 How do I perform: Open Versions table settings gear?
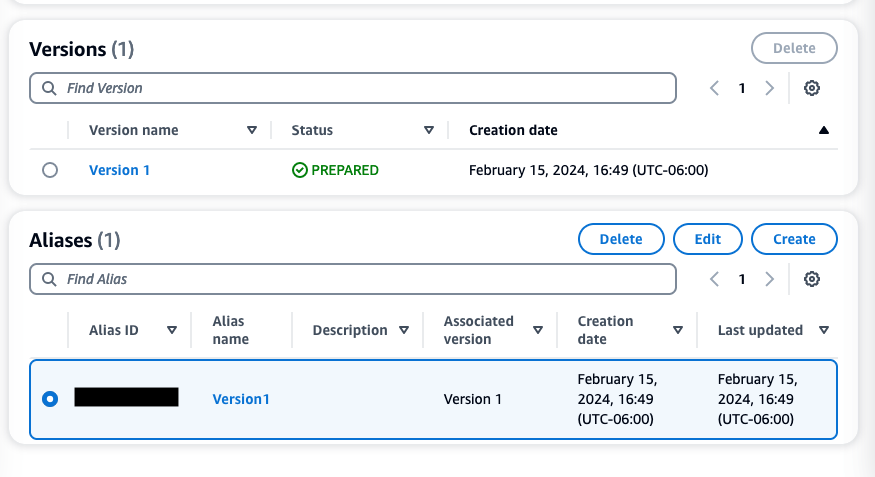812,88
